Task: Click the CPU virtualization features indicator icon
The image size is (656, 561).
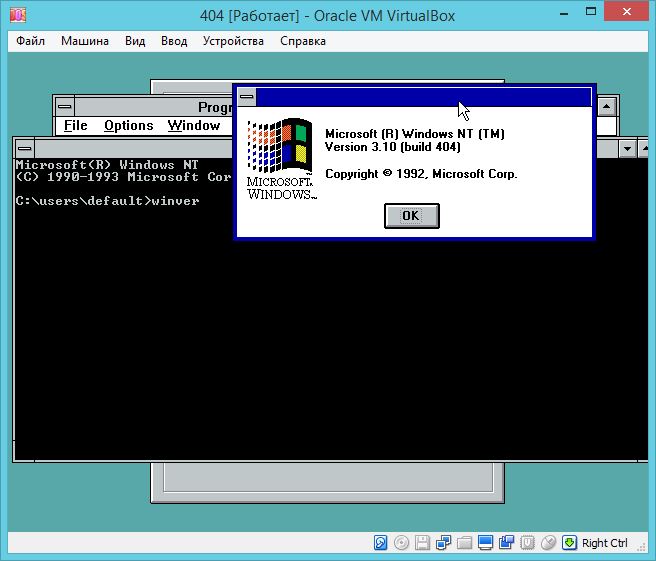Action: tap(527, 543)
